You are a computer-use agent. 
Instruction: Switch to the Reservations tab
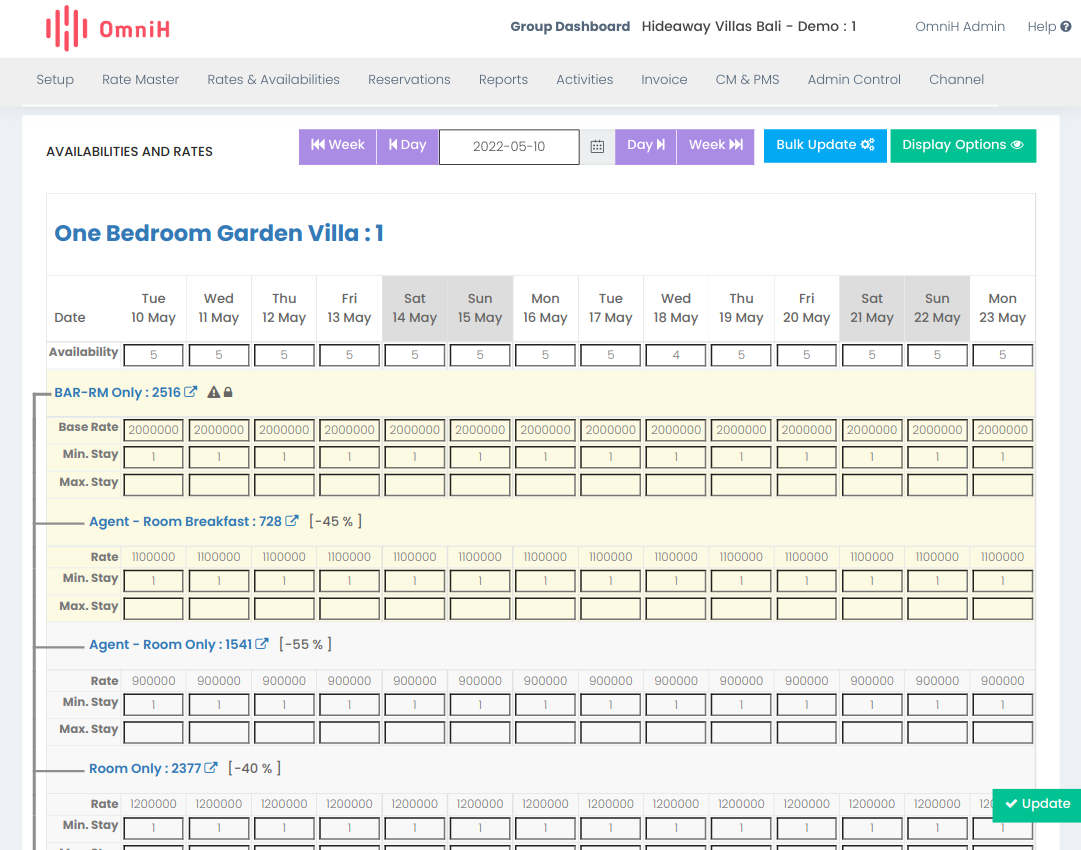coord(409,79)
